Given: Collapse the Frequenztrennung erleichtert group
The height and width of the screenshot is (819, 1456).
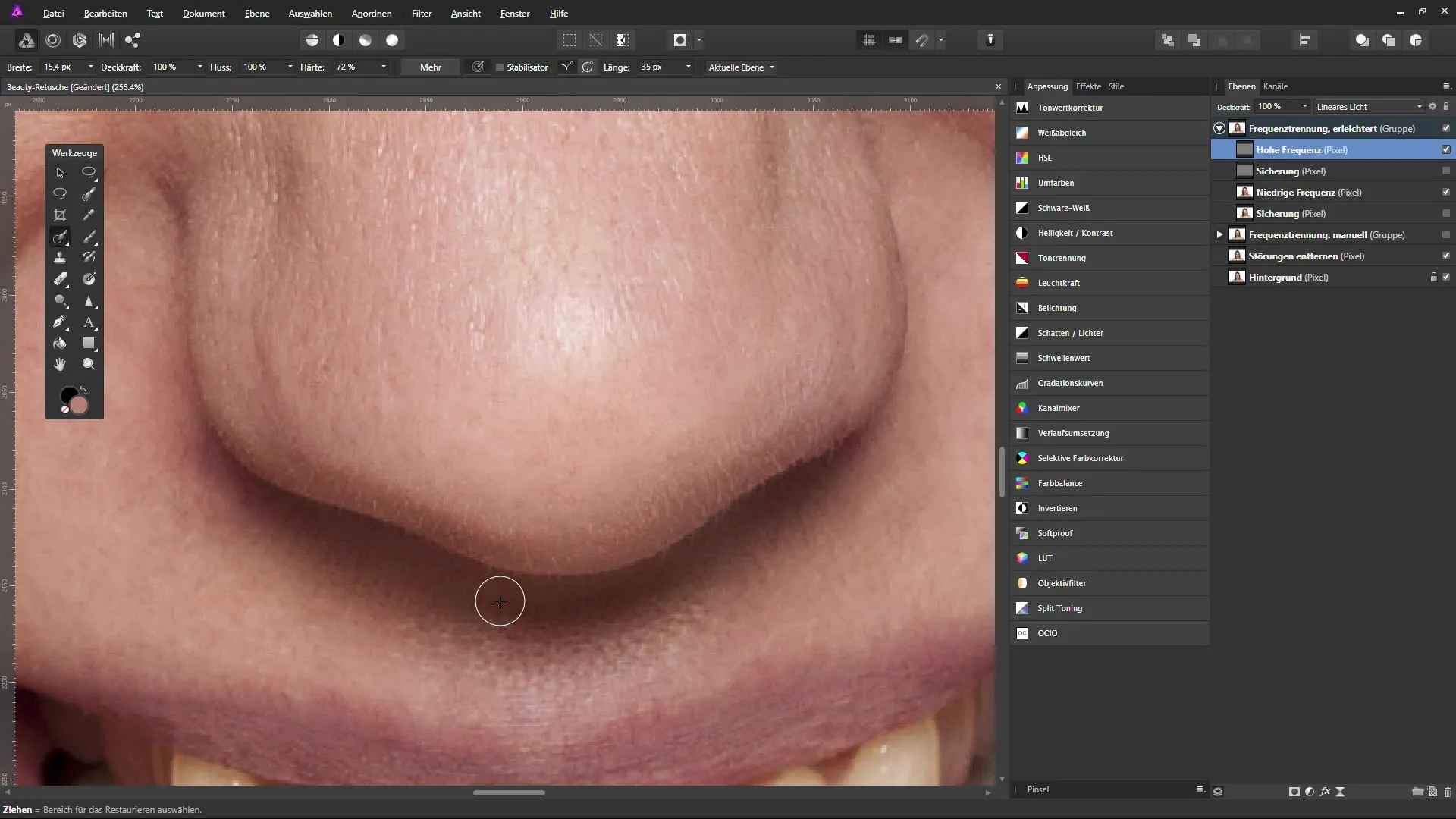Looking at the screenshot, I should pos(1219,129).
